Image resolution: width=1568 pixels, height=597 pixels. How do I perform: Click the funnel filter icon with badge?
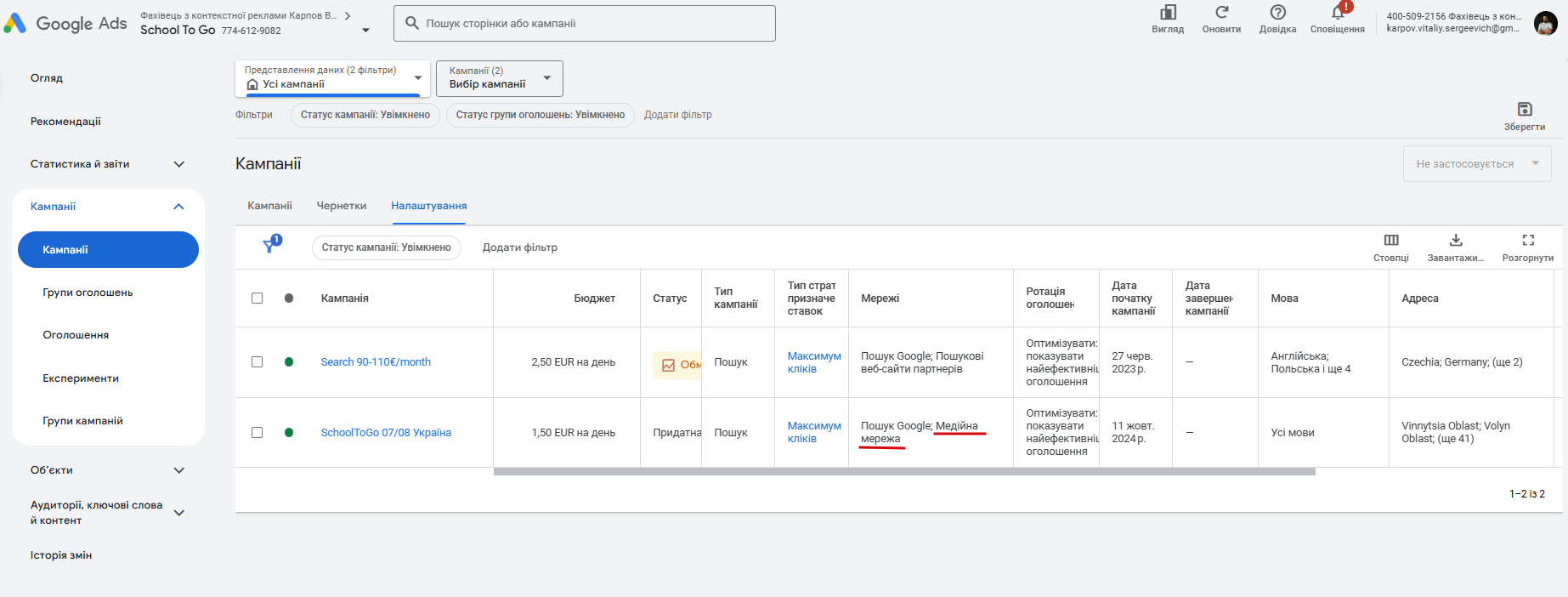(271, 245)
